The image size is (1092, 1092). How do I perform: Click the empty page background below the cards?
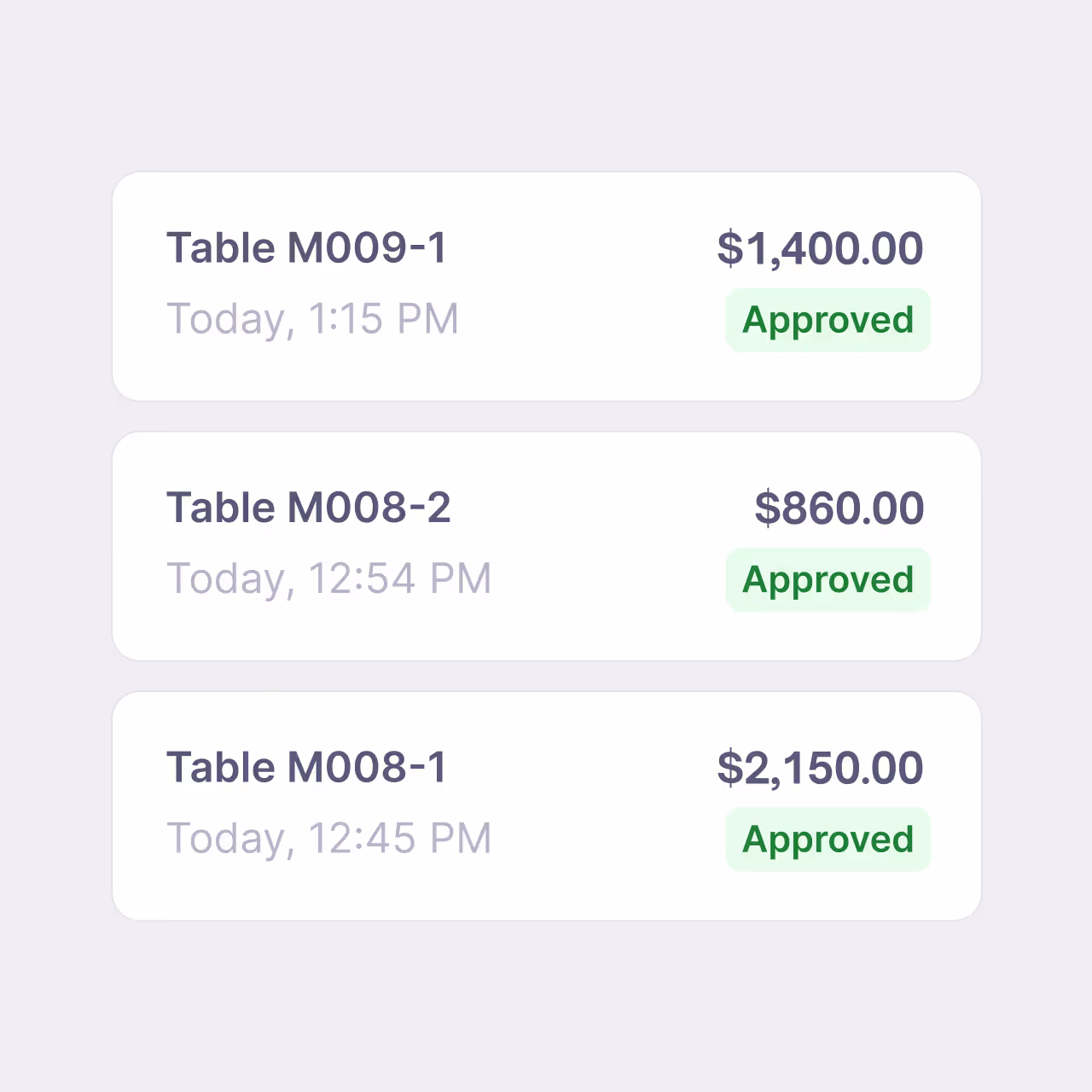(x=546, y=1007)
